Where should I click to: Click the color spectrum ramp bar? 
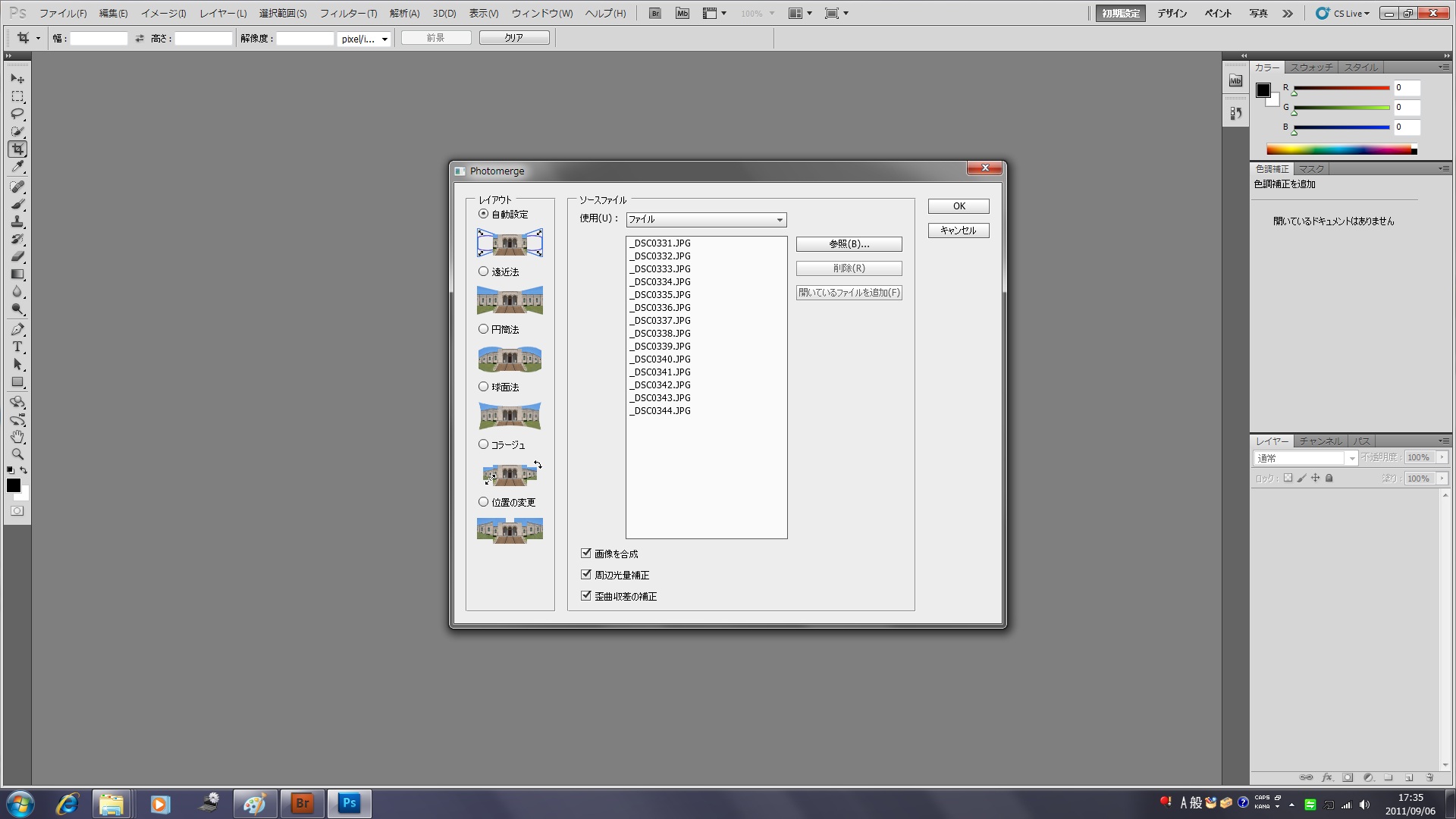coord(1339,150)
